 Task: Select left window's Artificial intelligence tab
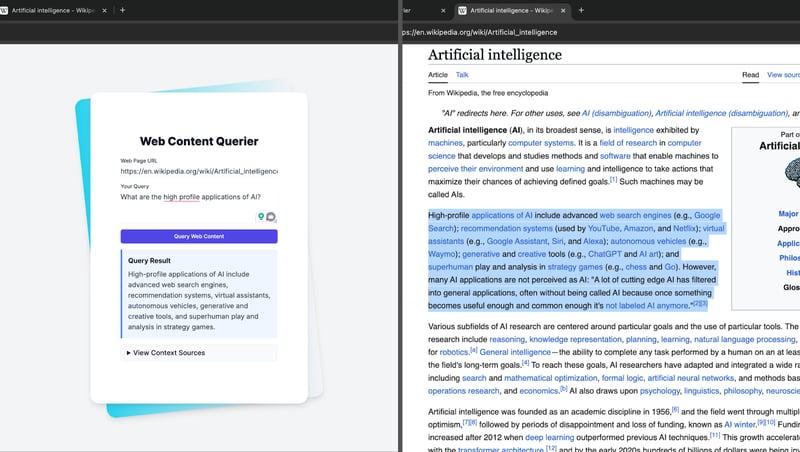coord(54,10)
